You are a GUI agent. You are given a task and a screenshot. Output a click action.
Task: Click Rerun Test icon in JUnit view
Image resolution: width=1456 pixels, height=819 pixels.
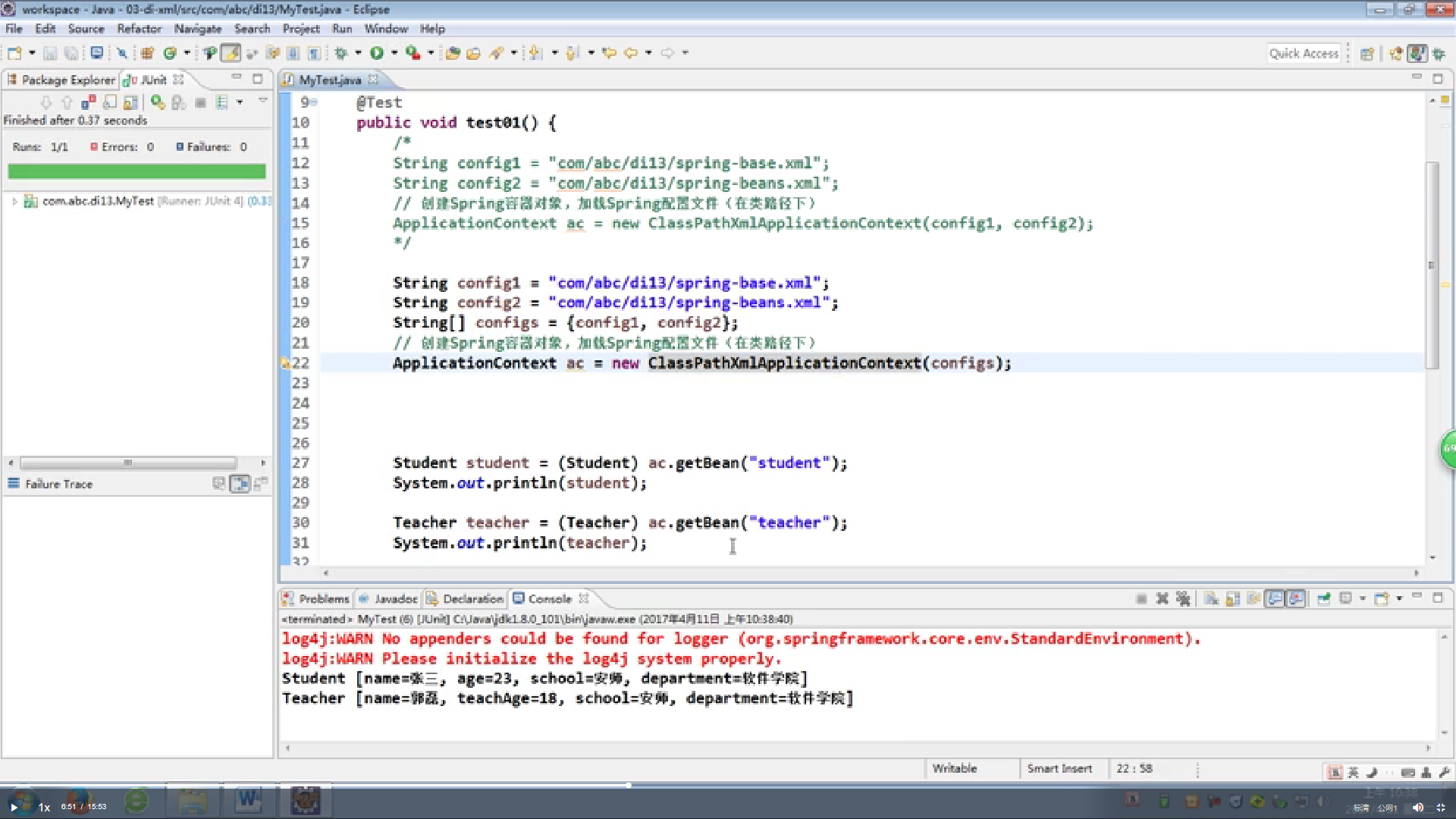click(x=158, y=102)
